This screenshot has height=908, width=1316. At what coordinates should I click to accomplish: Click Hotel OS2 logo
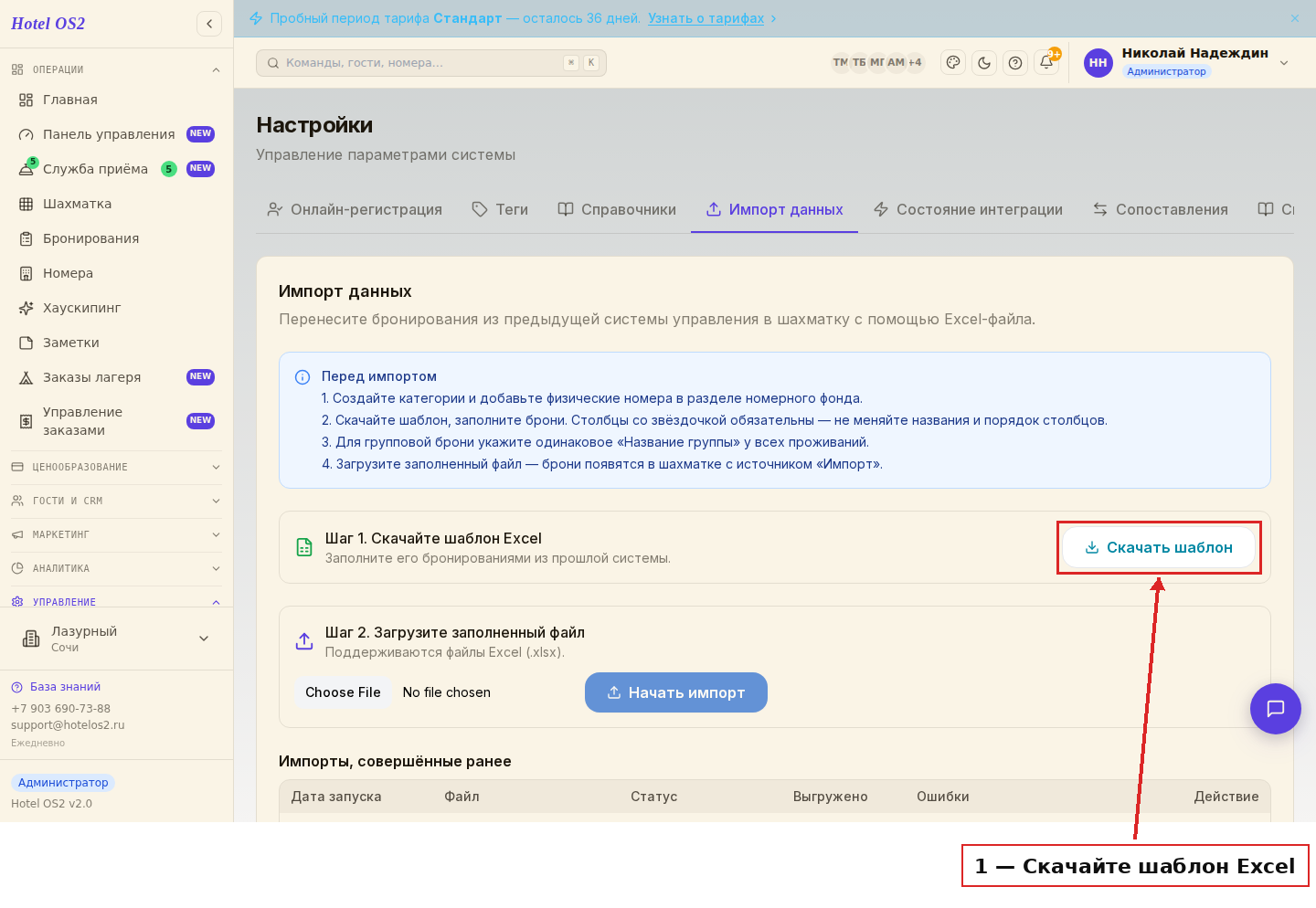48,24
